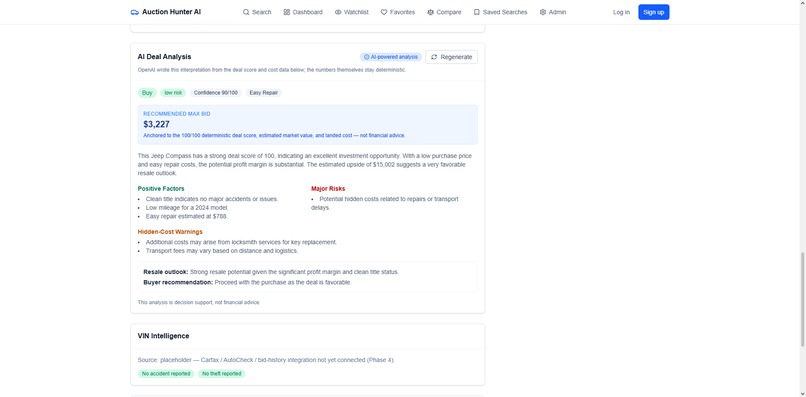Image resolution: width=806 pixels, height=397 pixels.
Task: Click the Buyer recommendation line
Action: (247, 282)
